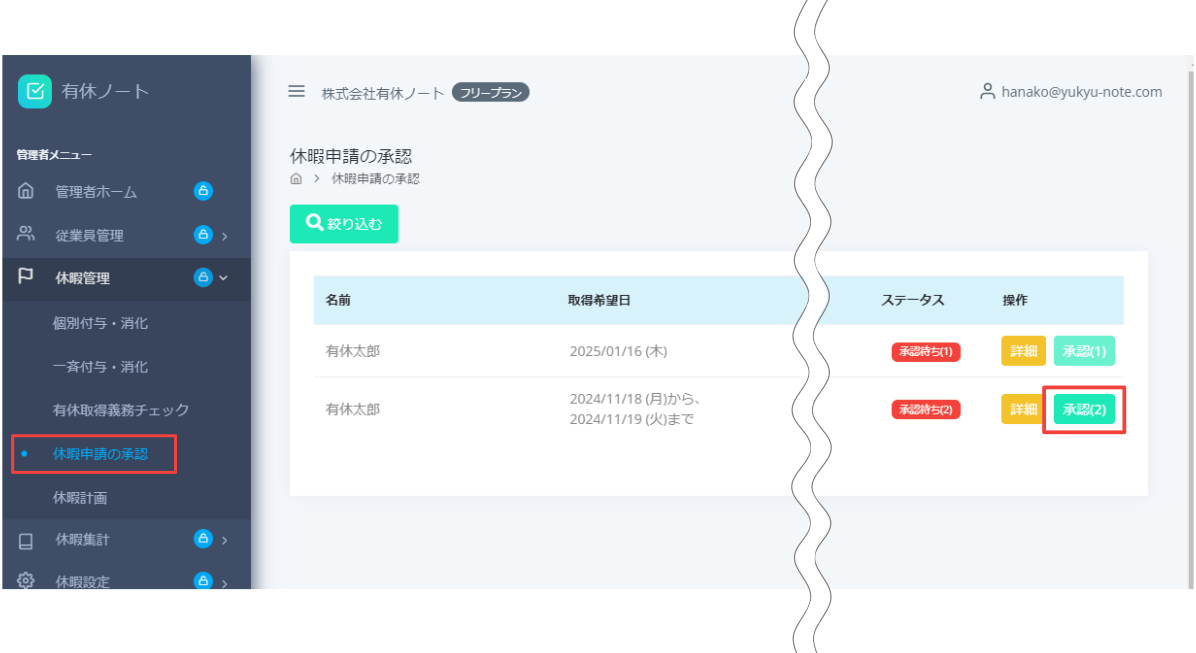The height and width of the screenshot is (653, 1196).
Task: Open the hamburger menu icon
Action: click(296, 91)
